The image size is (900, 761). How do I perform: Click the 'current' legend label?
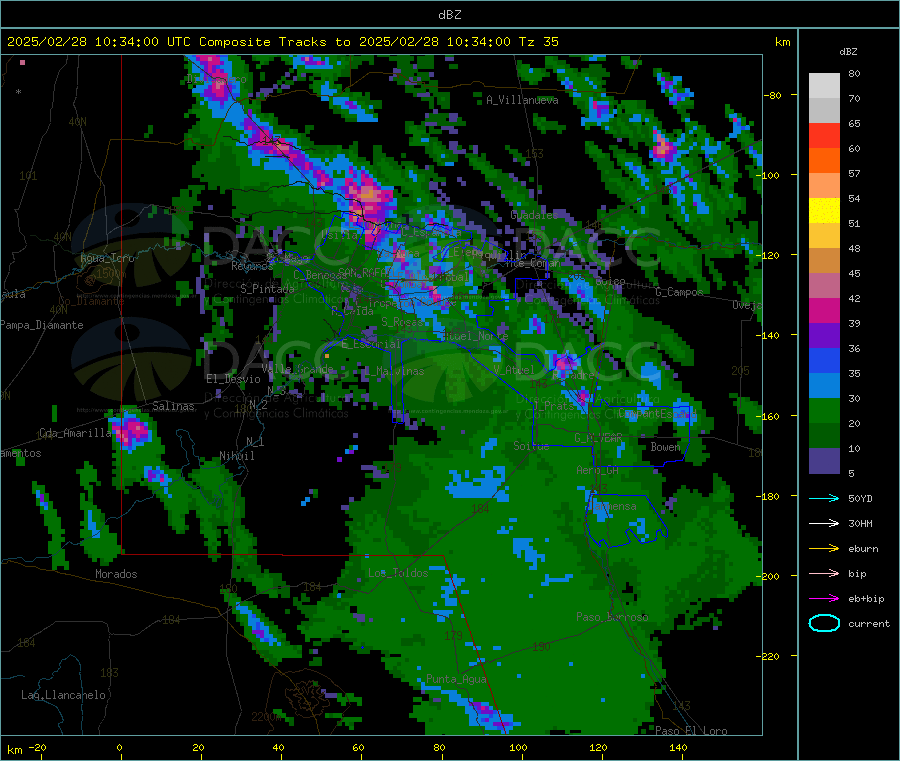pyautogui.click(x=869, y=624)
